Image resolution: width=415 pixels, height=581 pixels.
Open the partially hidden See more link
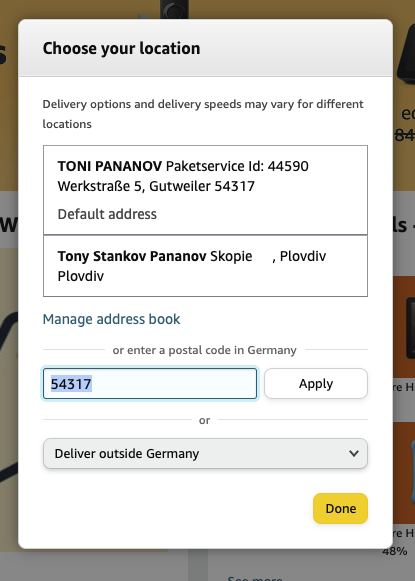coord(255,578)
